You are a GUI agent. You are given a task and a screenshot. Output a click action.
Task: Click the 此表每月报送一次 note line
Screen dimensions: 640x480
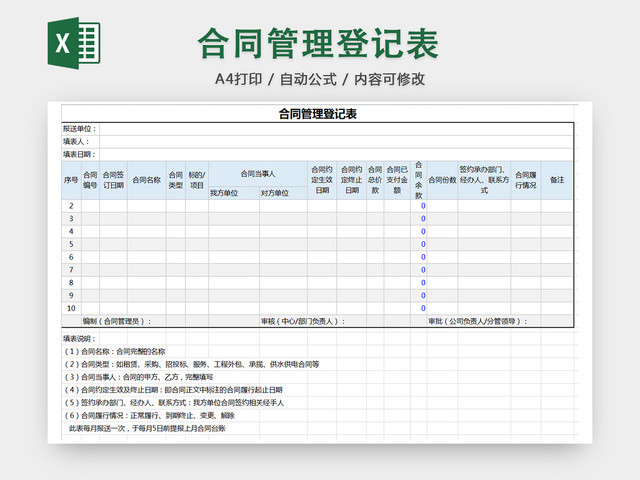147,429
